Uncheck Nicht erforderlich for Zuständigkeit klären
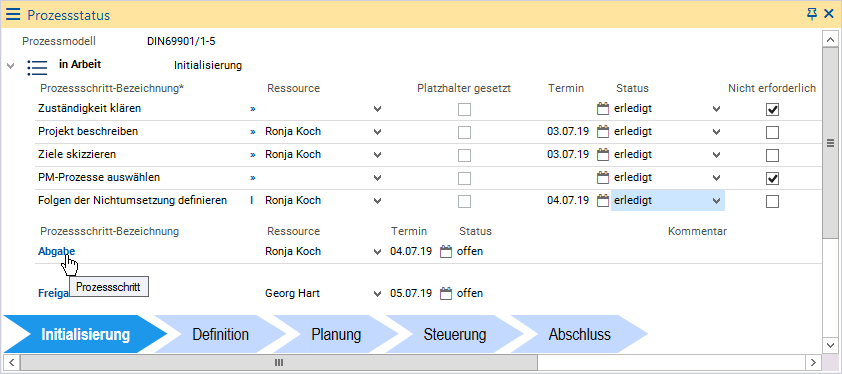 point(772,110)
